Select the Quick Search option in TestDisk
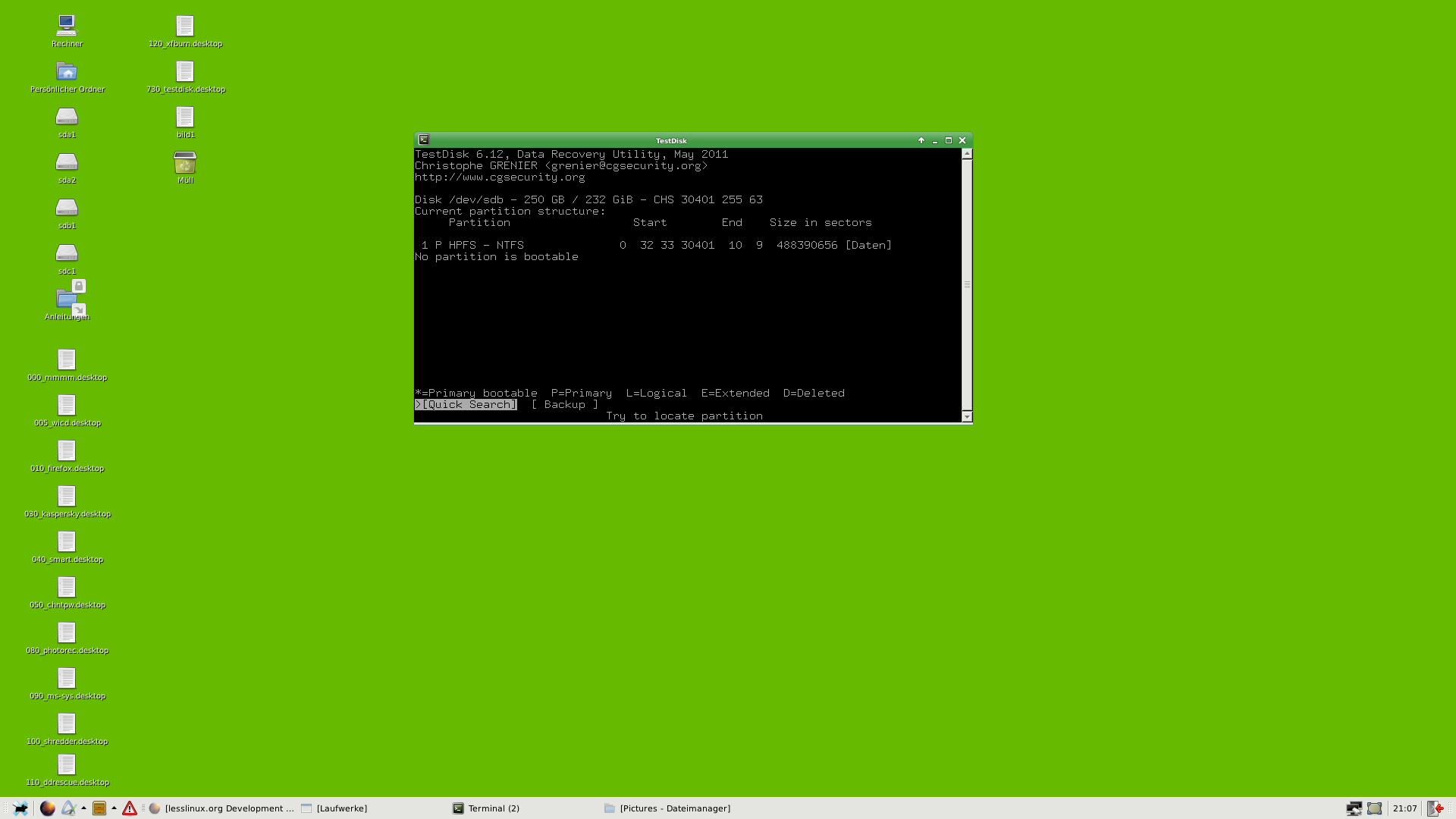The height and width of the screenshot is (819, 1456). click(467, 405)
